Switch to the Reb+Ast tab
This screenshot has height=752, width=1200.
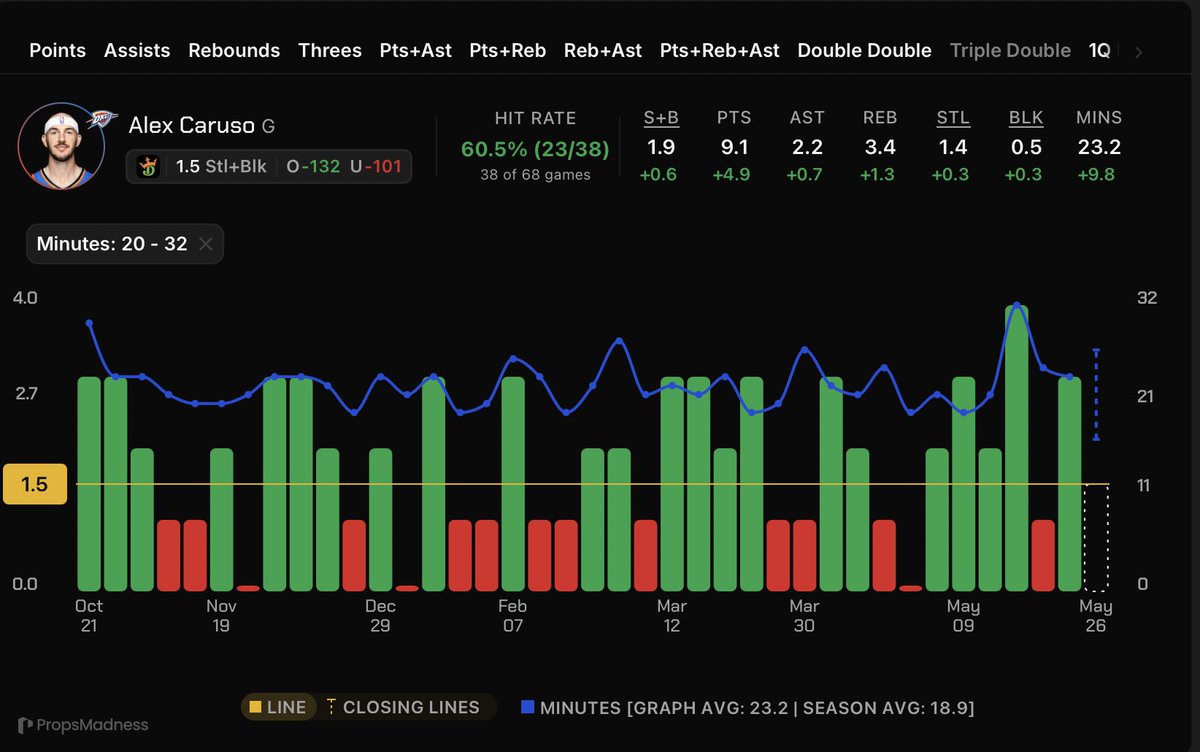pyautogui.click(x=603, y=50)
